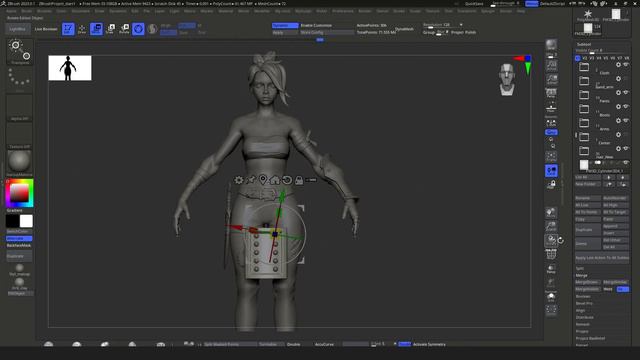Viewport: 640px width, 360px height.
Task: Select the Scale transform icon
Action: [111, 29]
